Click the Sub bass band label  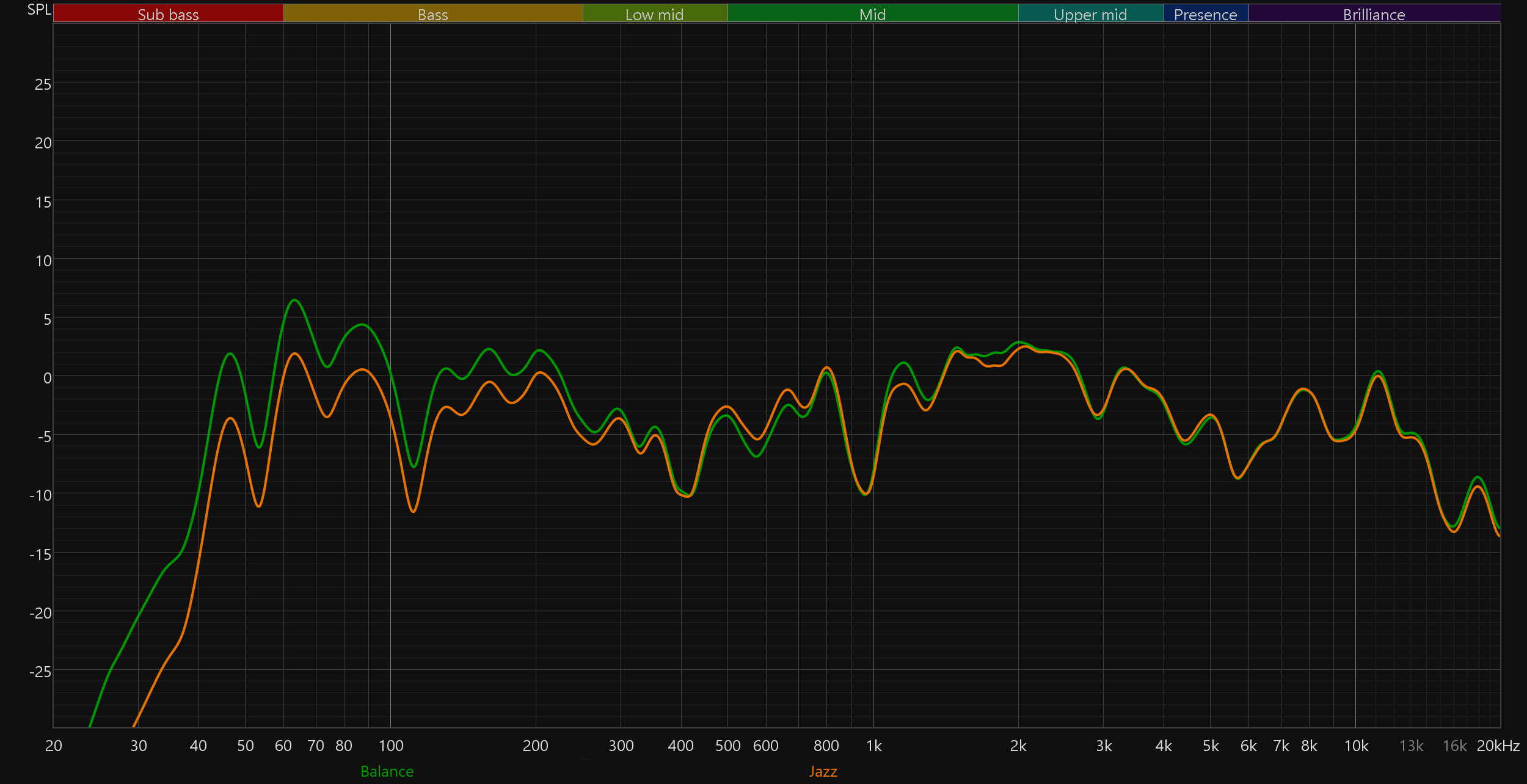168,14
